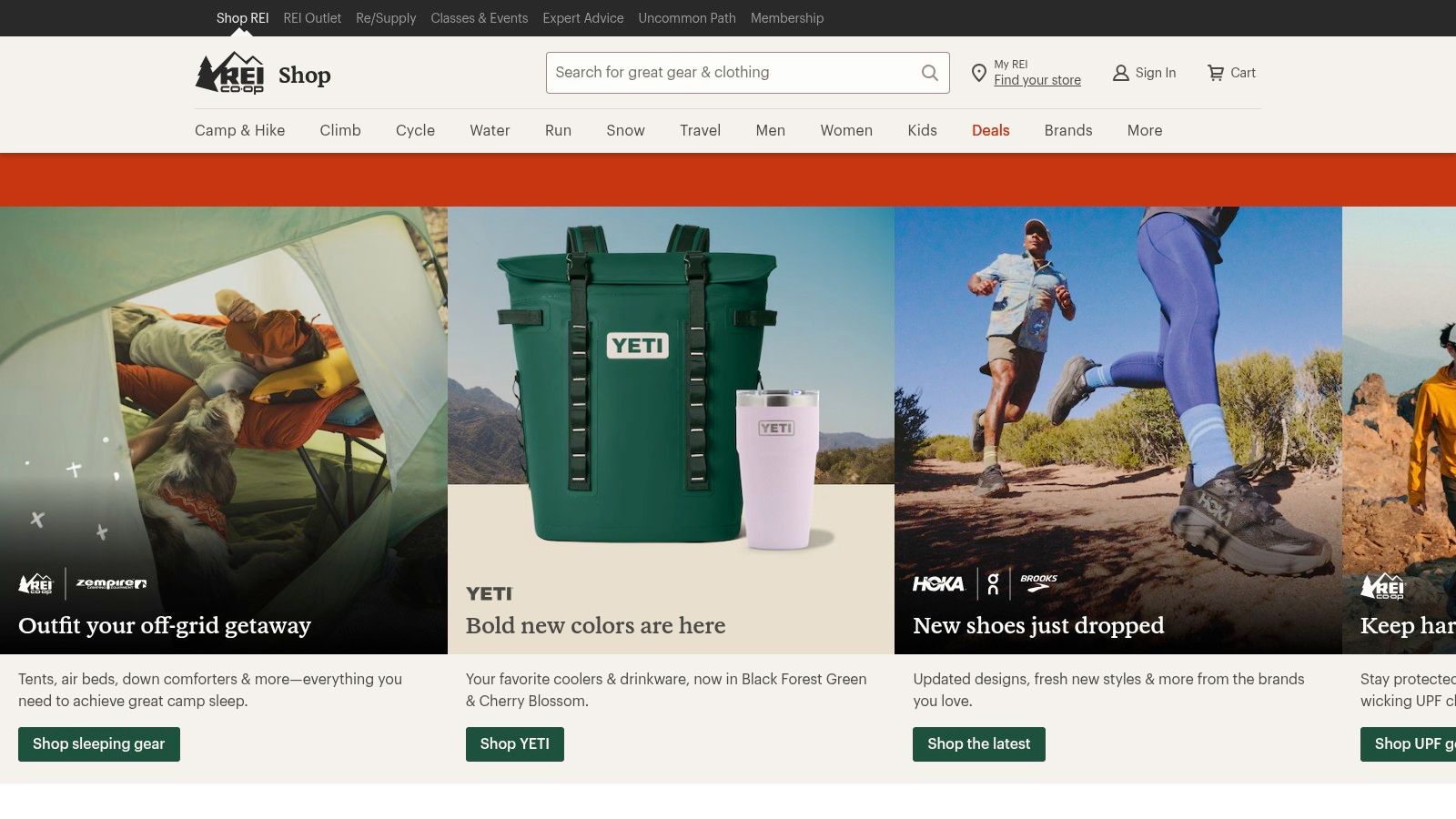Open the Brands menu
This screenshot has height=819, width=1456.
pyautogui.click(x=1068, y=130)
